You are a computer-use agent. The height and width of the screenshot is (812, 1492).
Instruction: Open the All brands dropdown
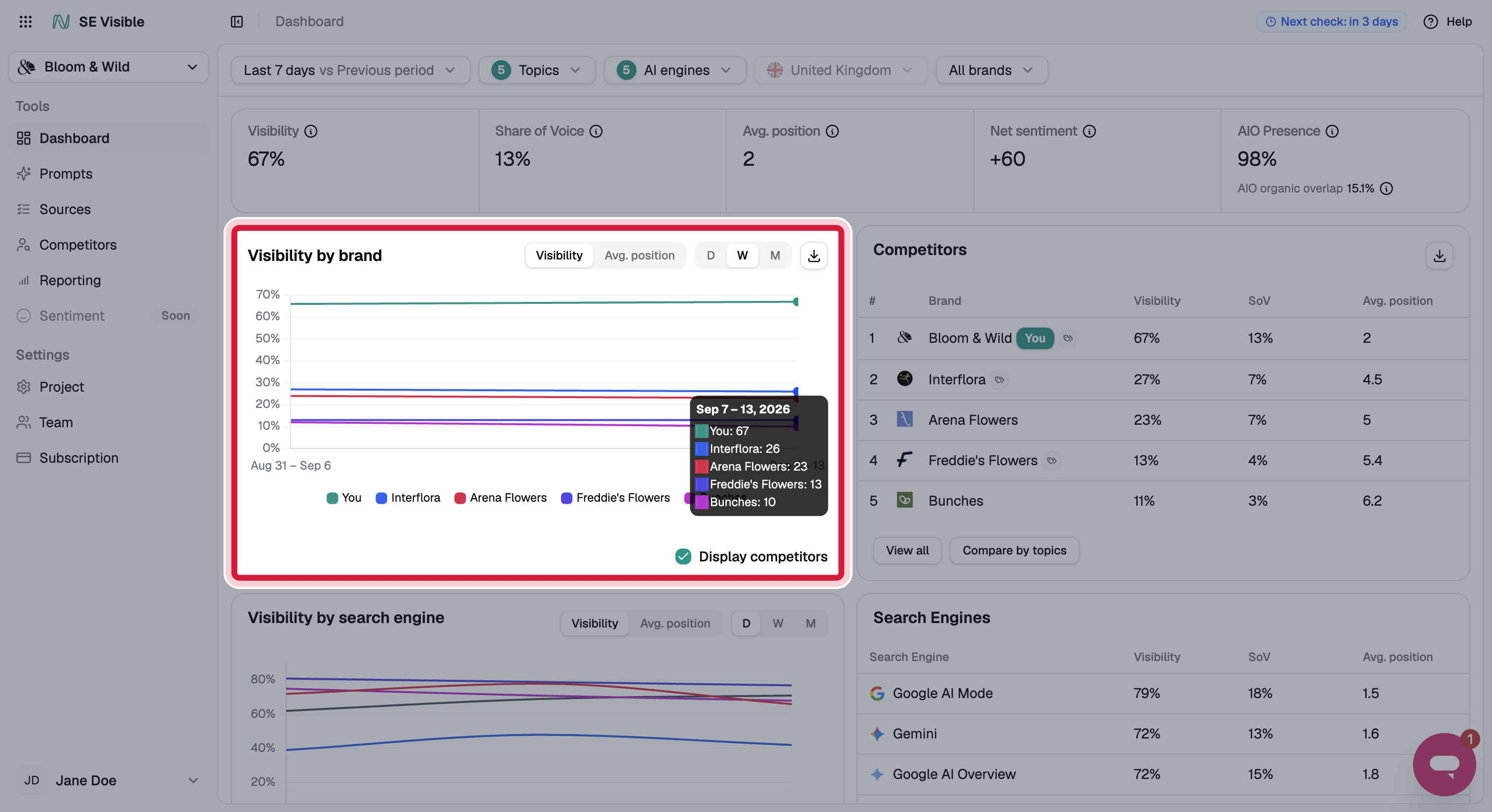click(991, 70)
